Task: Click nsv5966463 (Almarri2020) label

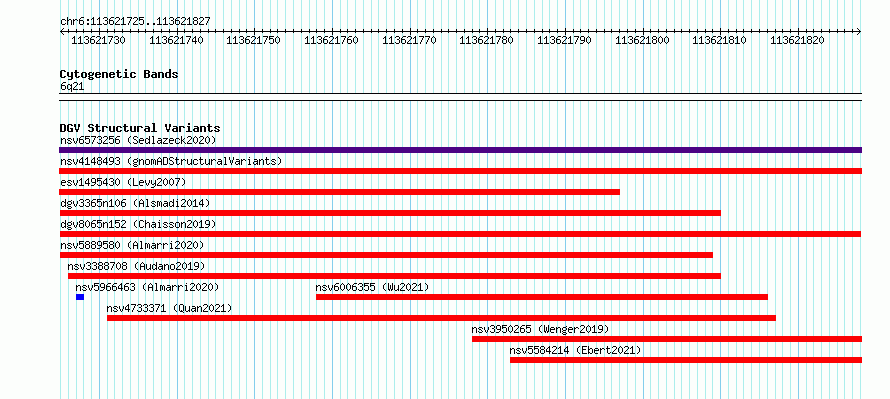Action: coord(147,287)
